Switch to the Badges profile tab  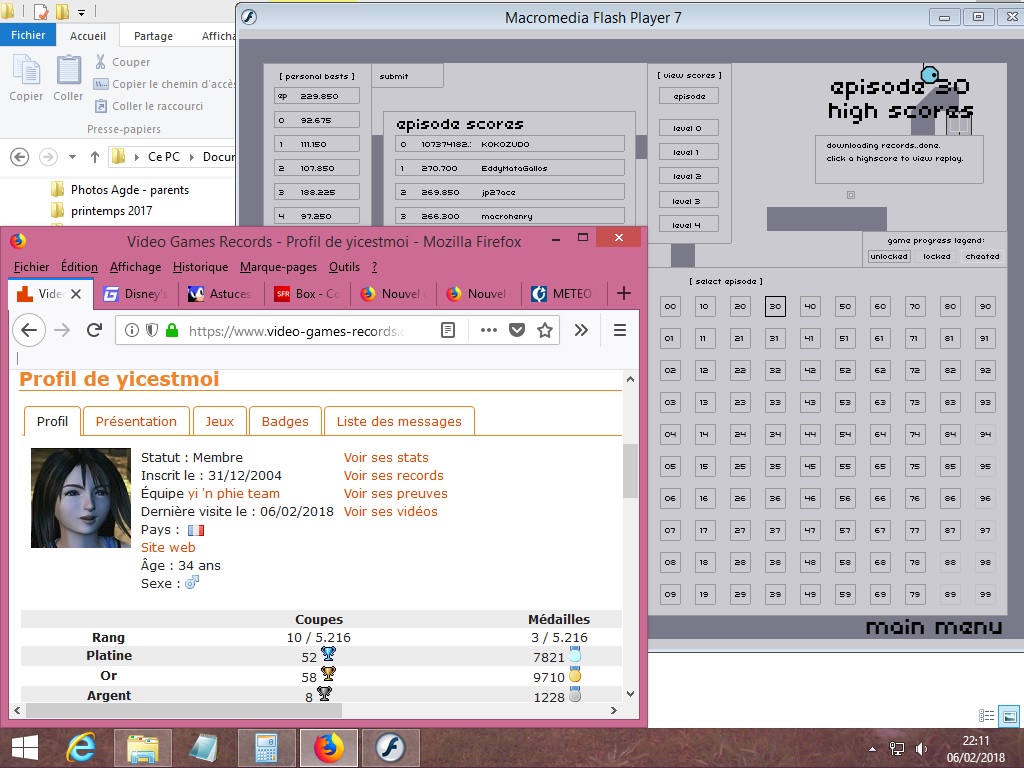285,421
